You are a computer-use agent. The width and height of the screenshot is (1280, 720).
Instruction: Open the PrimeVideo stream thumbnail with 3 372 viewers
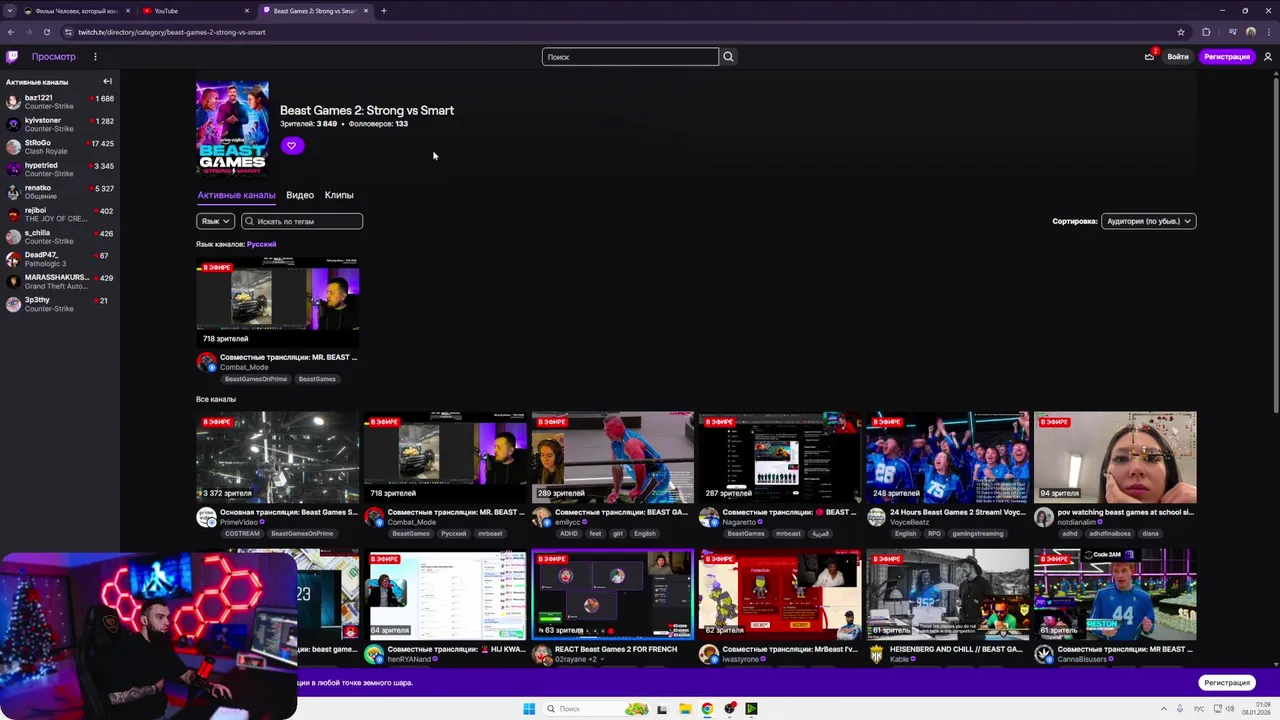click(277, 457)
